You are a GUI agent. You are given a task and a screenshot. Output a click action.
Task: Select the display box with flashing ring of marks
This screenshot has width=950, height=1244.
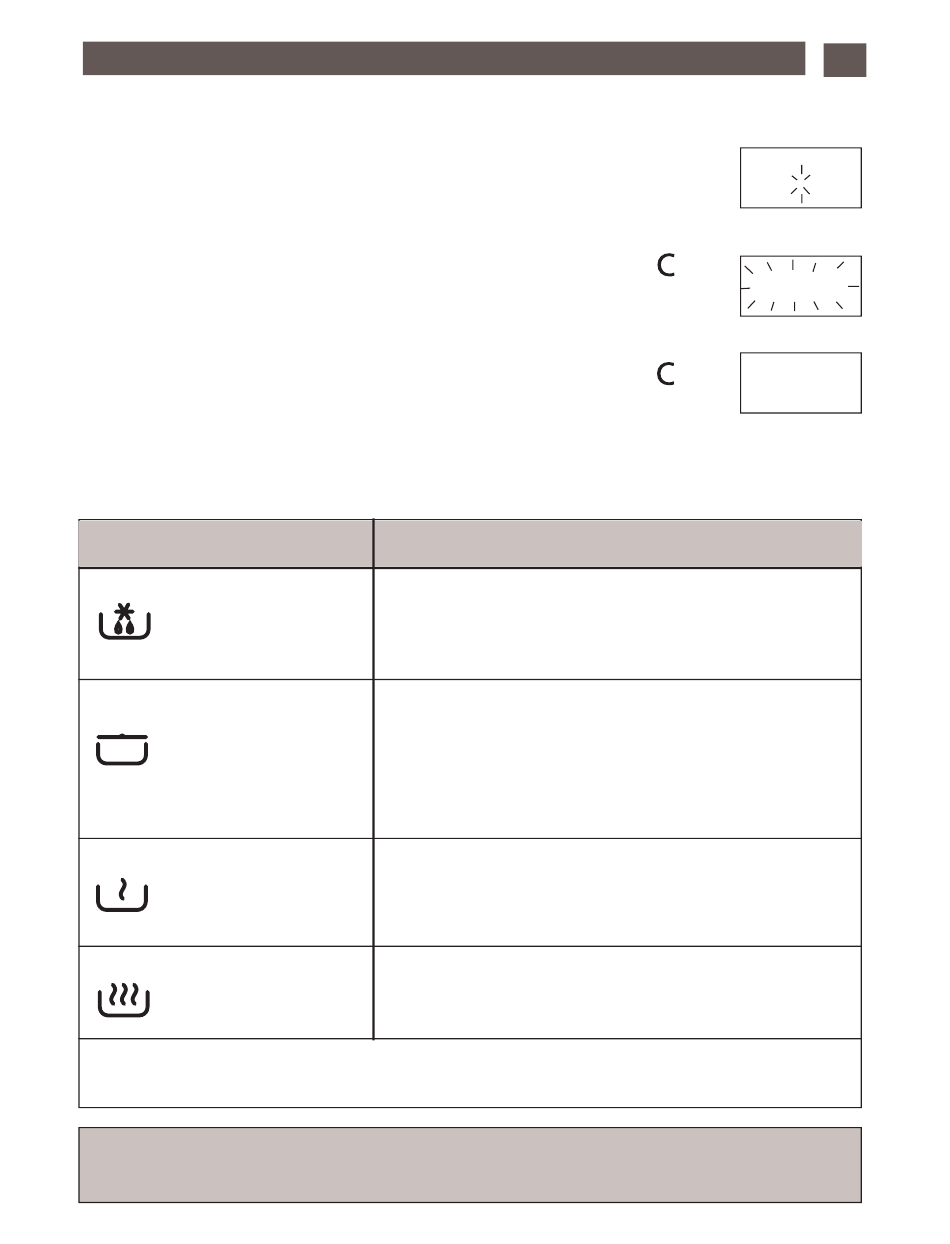(801, 286)
